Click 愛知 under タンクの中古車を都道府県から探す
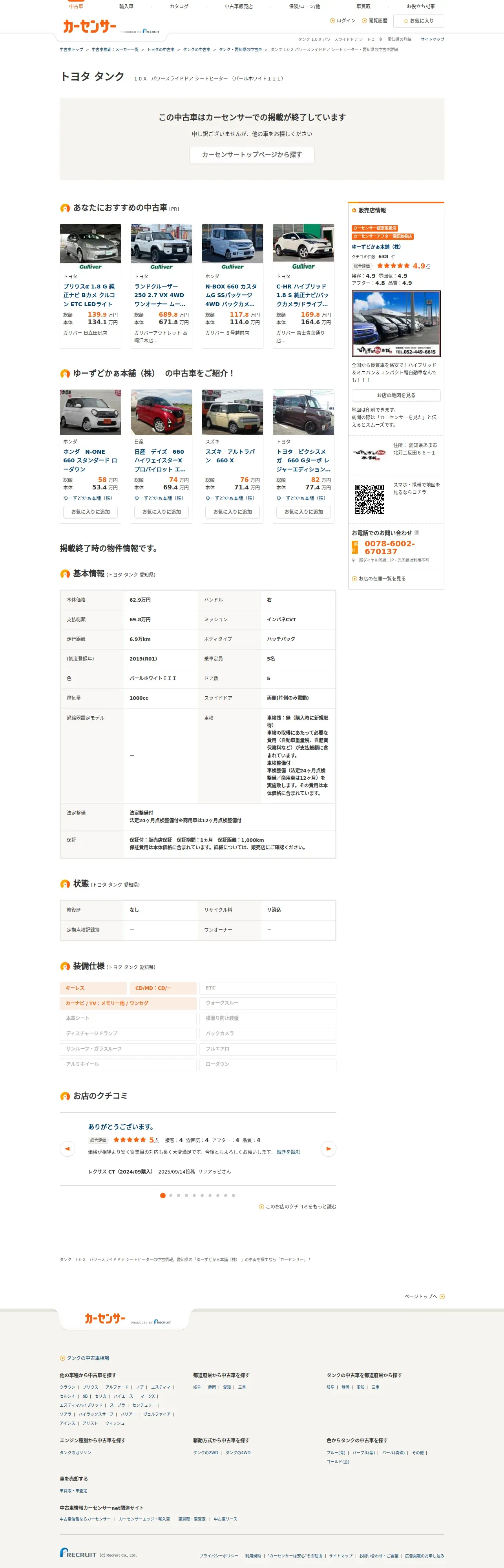Viewport: 504px width, 1568px height. 360,1387
